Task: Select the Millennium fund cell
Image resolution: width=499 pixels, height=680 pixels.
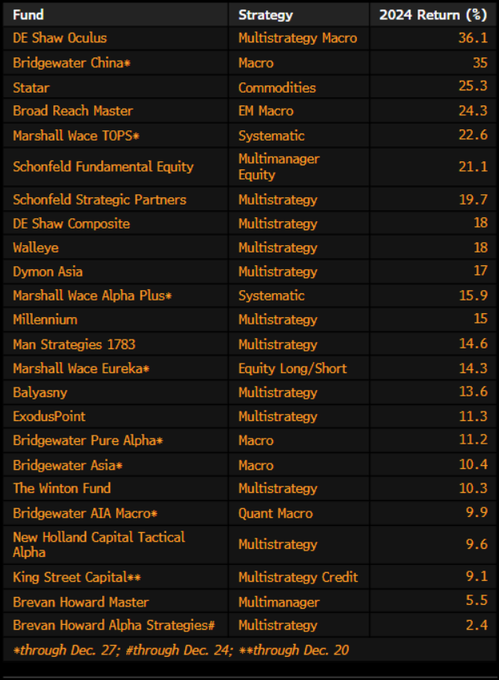Action: pyautogui.click(x=115, y=320)
